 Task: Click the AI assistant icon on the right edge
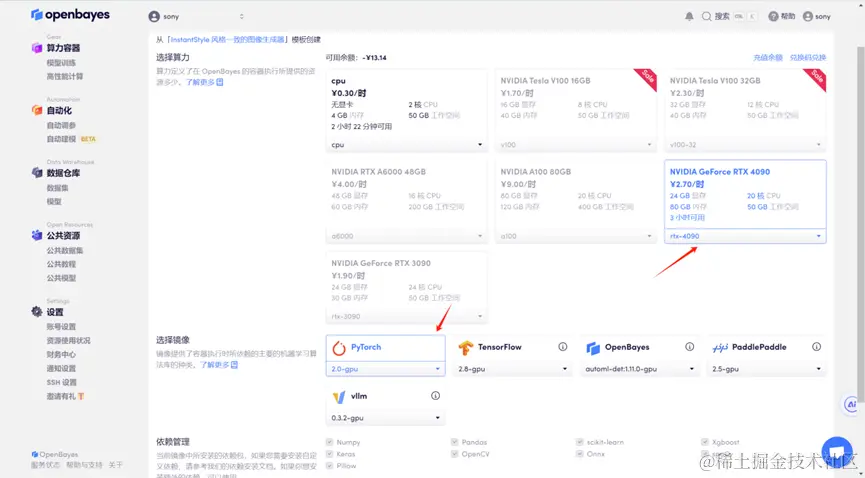pyautogui.click(x=851, y=404)
